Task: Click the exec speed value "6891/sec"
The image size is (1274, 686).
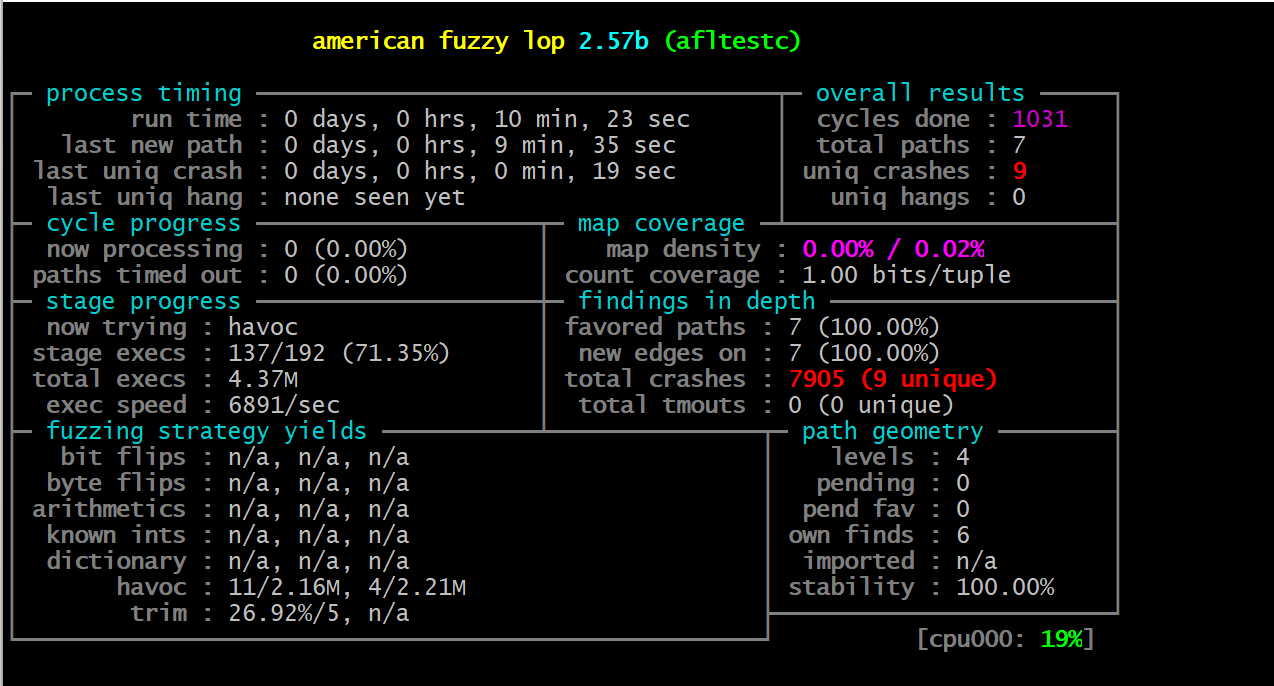Action: pos(284,406)
